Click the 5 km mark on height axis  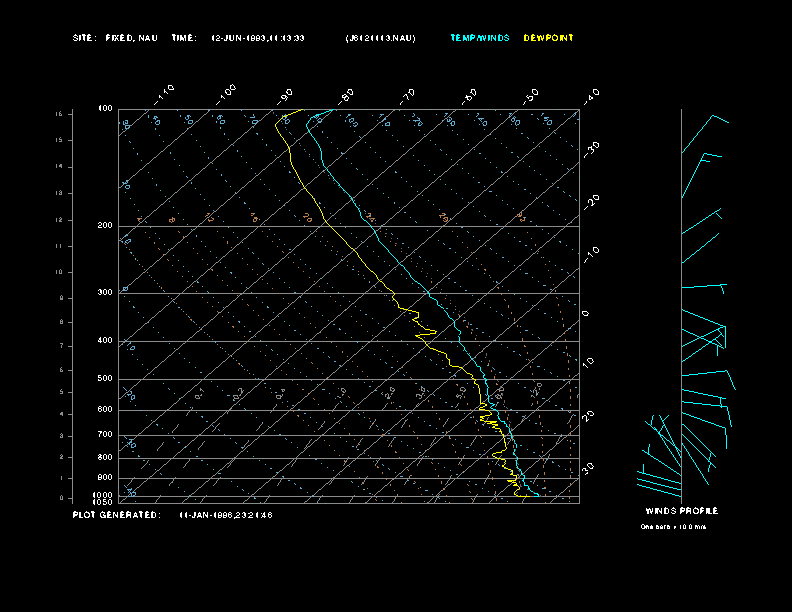[x=62, y=392]
